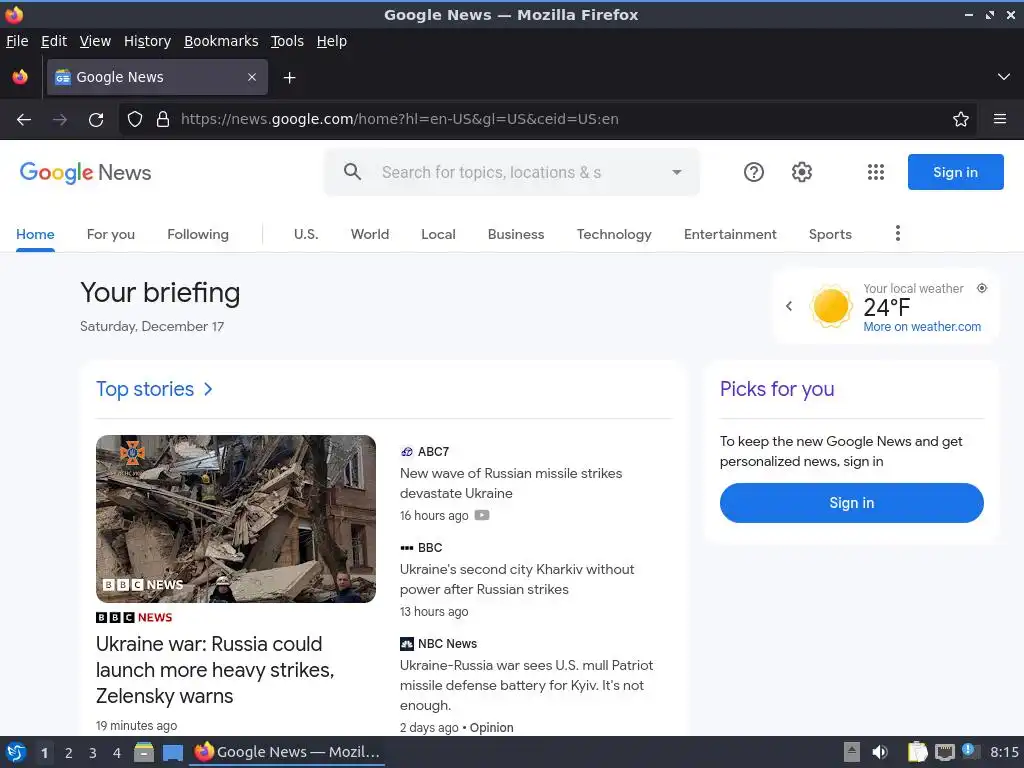Open the History menu

(148, 41)
